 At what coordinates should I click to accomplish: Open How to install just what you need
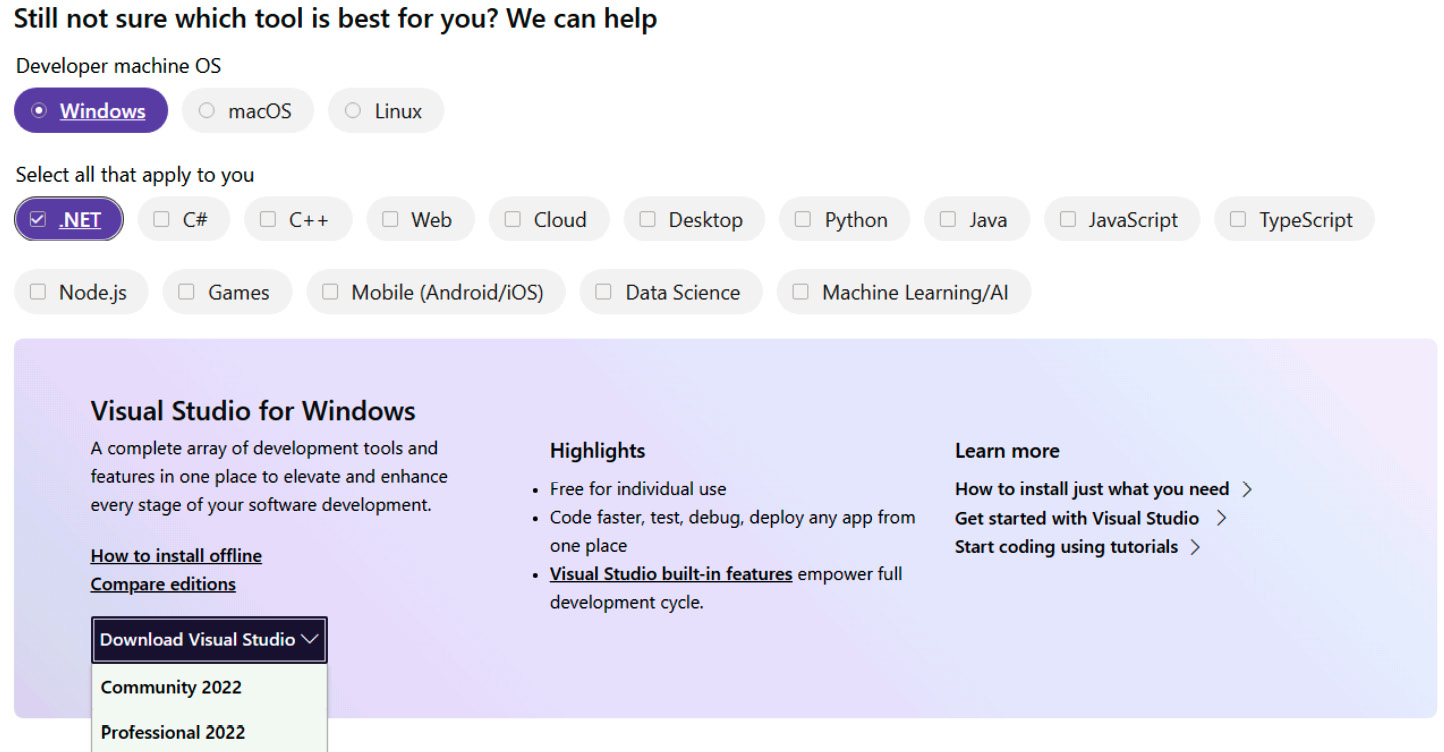click(1092, 489)
